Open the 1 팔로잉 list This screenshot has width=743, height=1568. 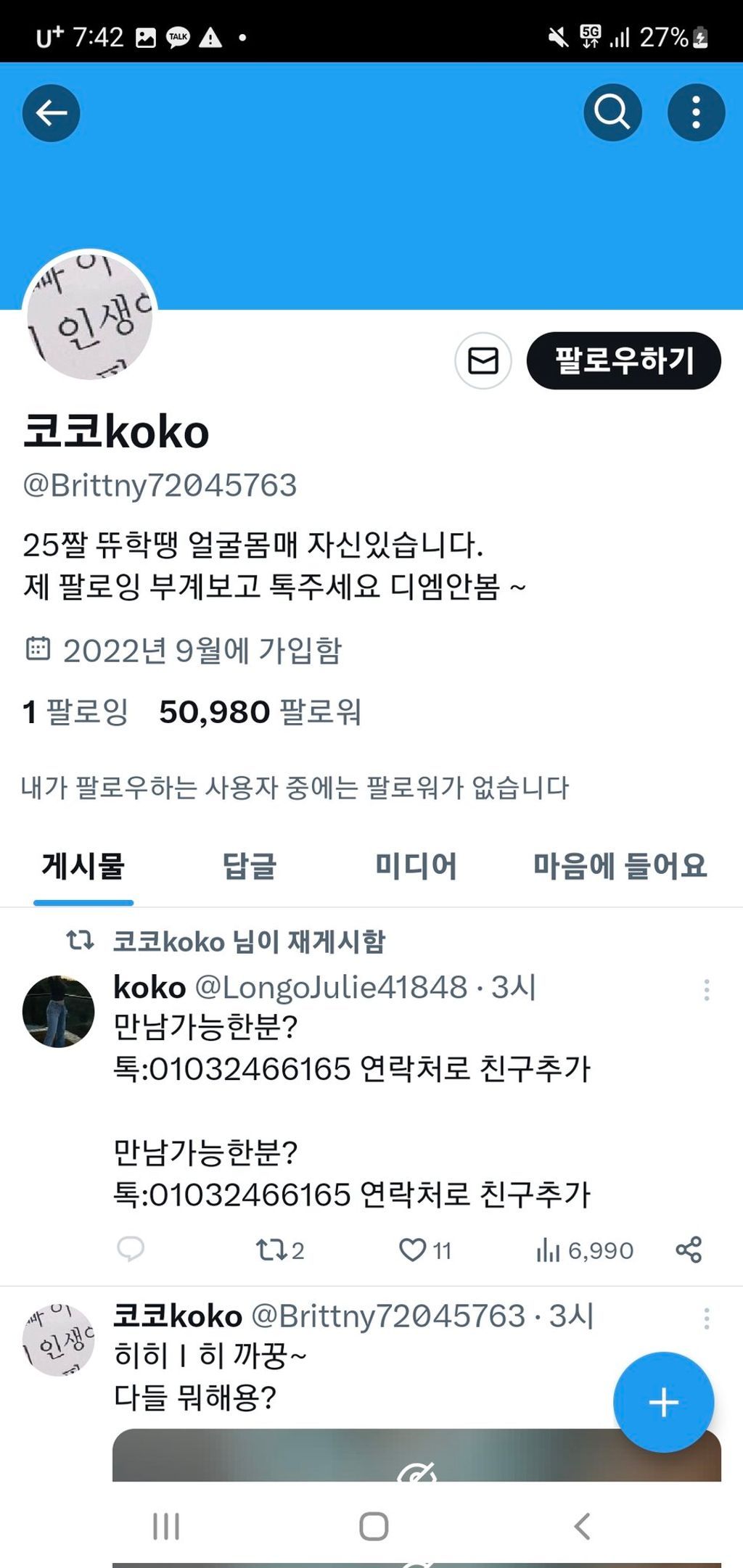pos(75,712)
